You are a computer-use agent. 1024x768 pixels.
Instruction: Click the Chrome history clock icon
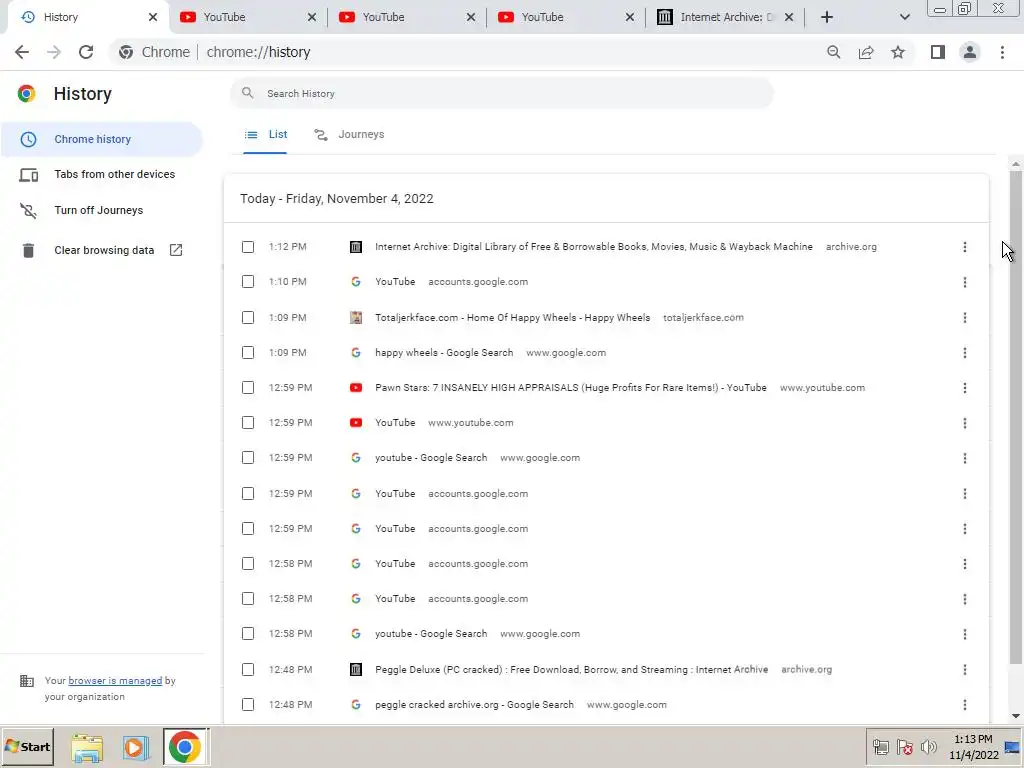pos(28,139)
